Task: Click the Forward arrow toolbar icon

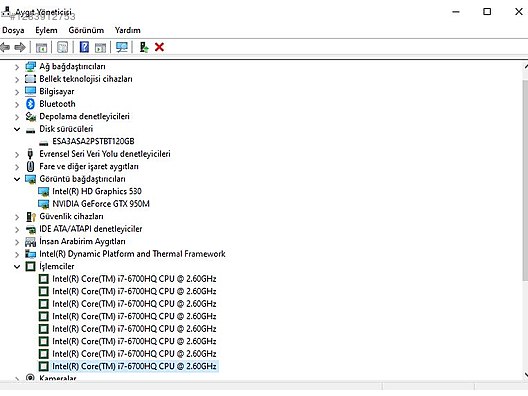Action: pos(20,47)
